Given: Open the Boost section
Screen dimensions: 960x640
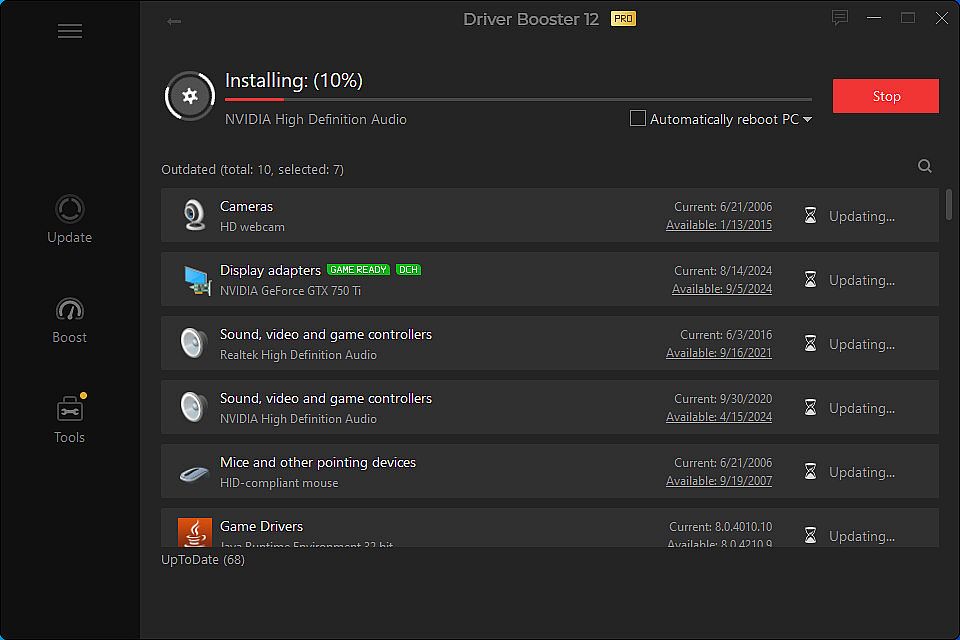Looking at the screenshot, I should (x=70, y=320).
